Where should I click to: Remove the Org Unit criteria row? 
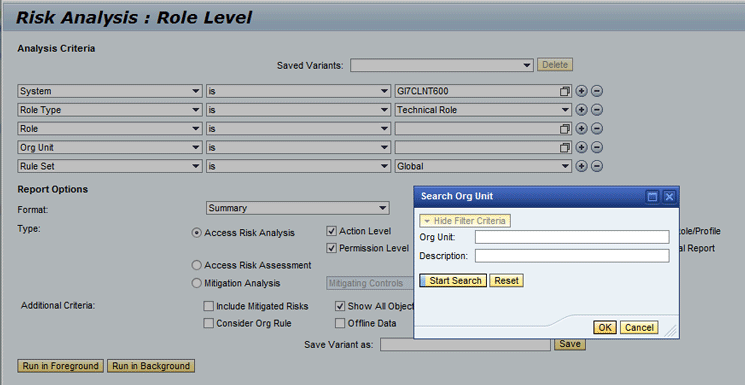[597, 147]
